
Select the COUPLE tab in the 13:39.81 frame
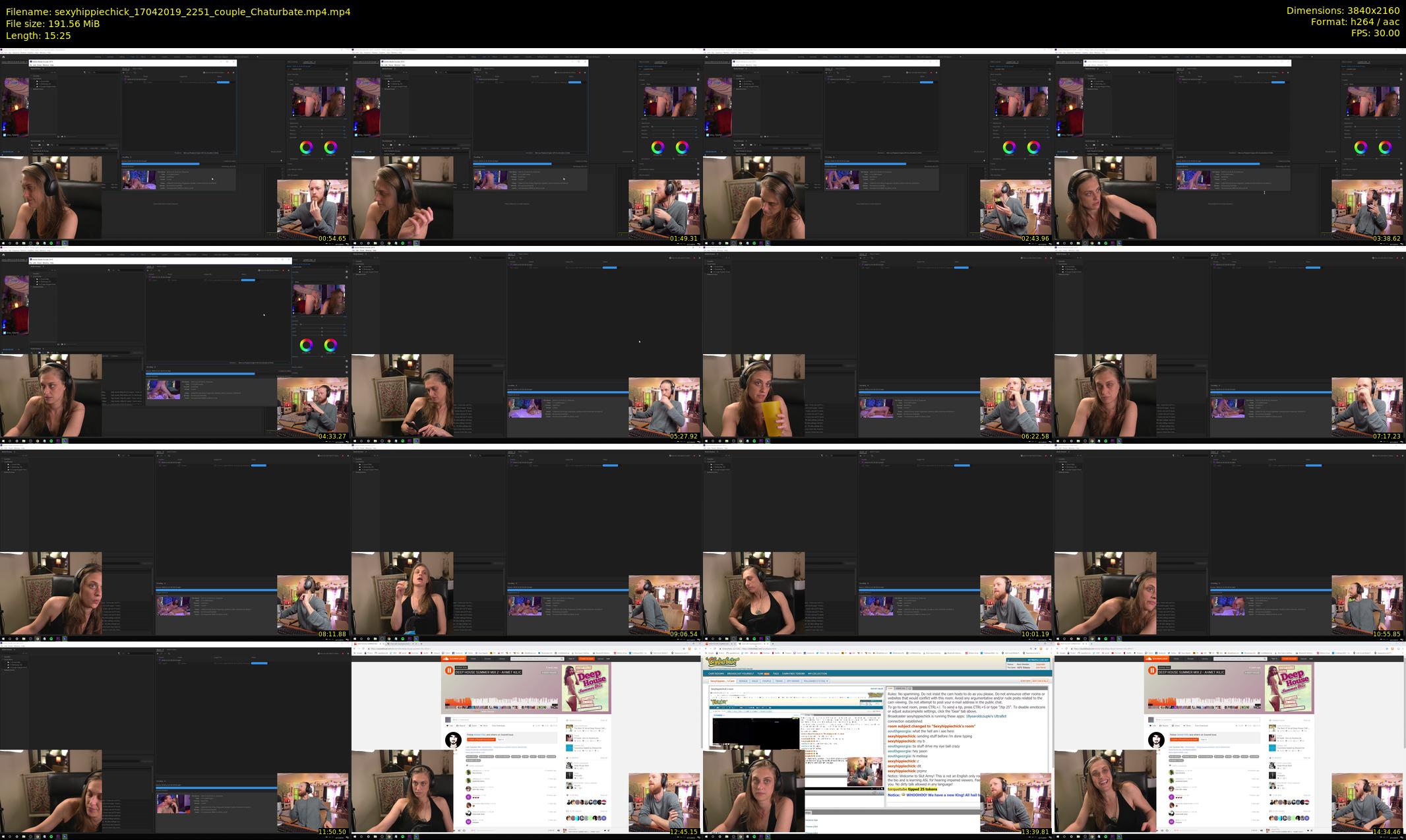point(766,681)
